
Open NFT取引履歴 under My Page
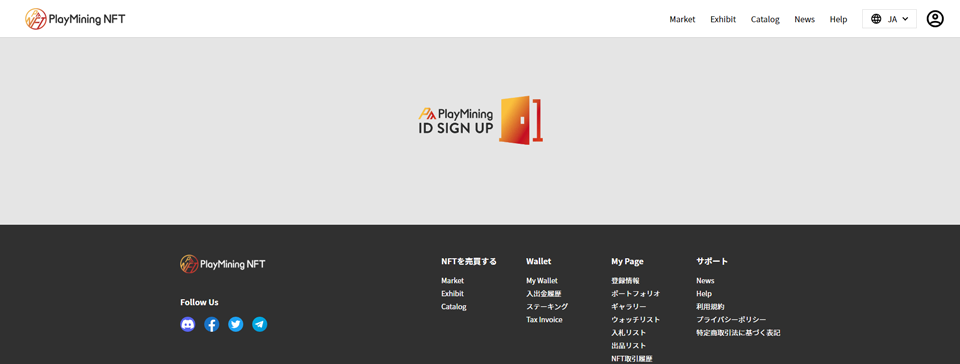[632, 358]
